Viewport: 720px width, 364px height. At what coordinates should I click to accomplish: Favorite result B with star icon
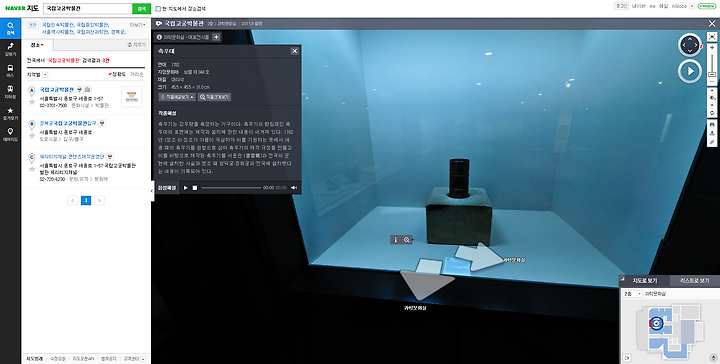[x=32, y=136]
